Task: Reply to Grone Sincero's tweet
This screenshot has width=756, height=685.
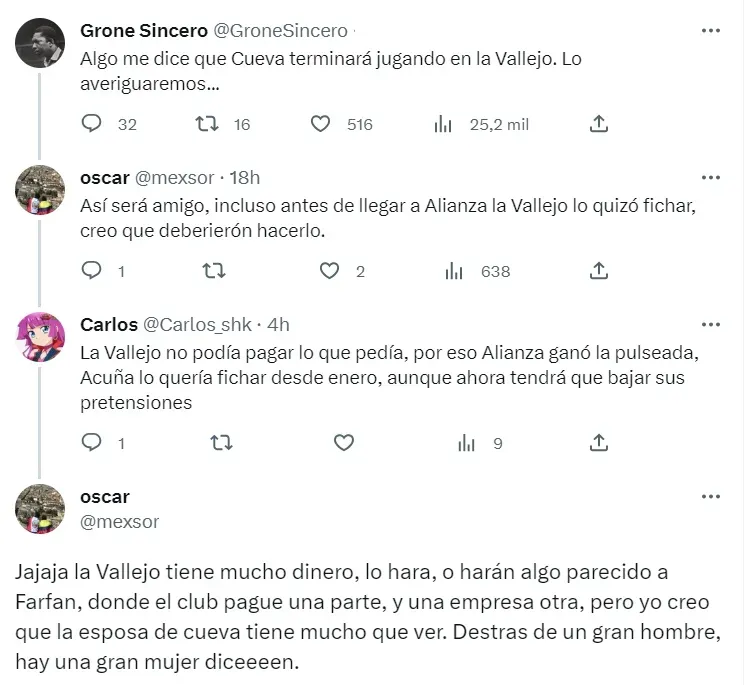Action: [92, 124]
